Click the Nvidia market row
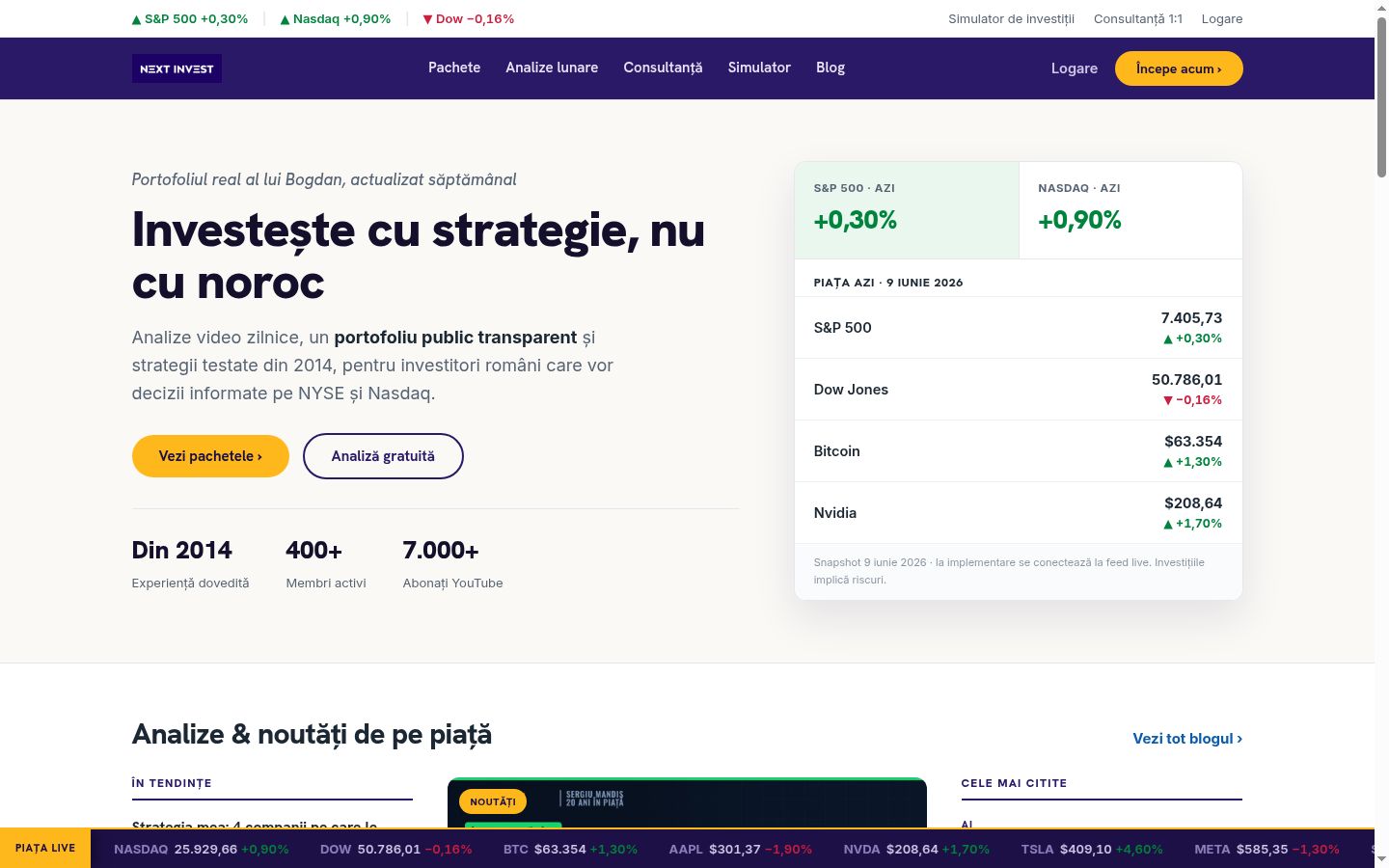1389x868 pixels. 1019,513
